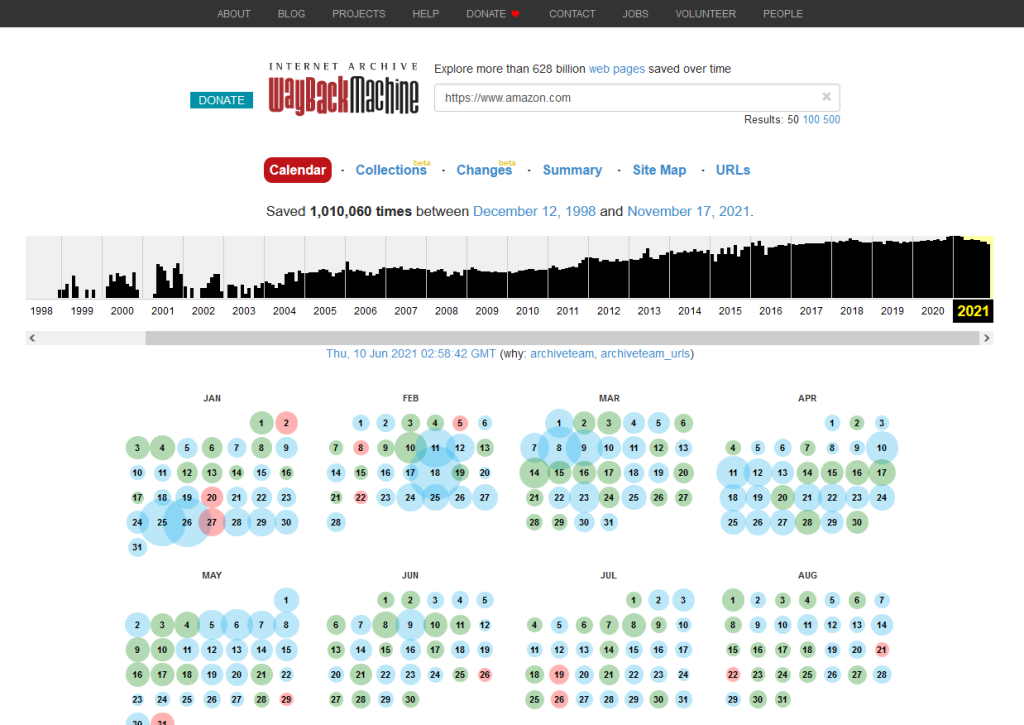1024x725 pixels.
Task: Select August 31 snapshot circle
Action: point(782,699)
